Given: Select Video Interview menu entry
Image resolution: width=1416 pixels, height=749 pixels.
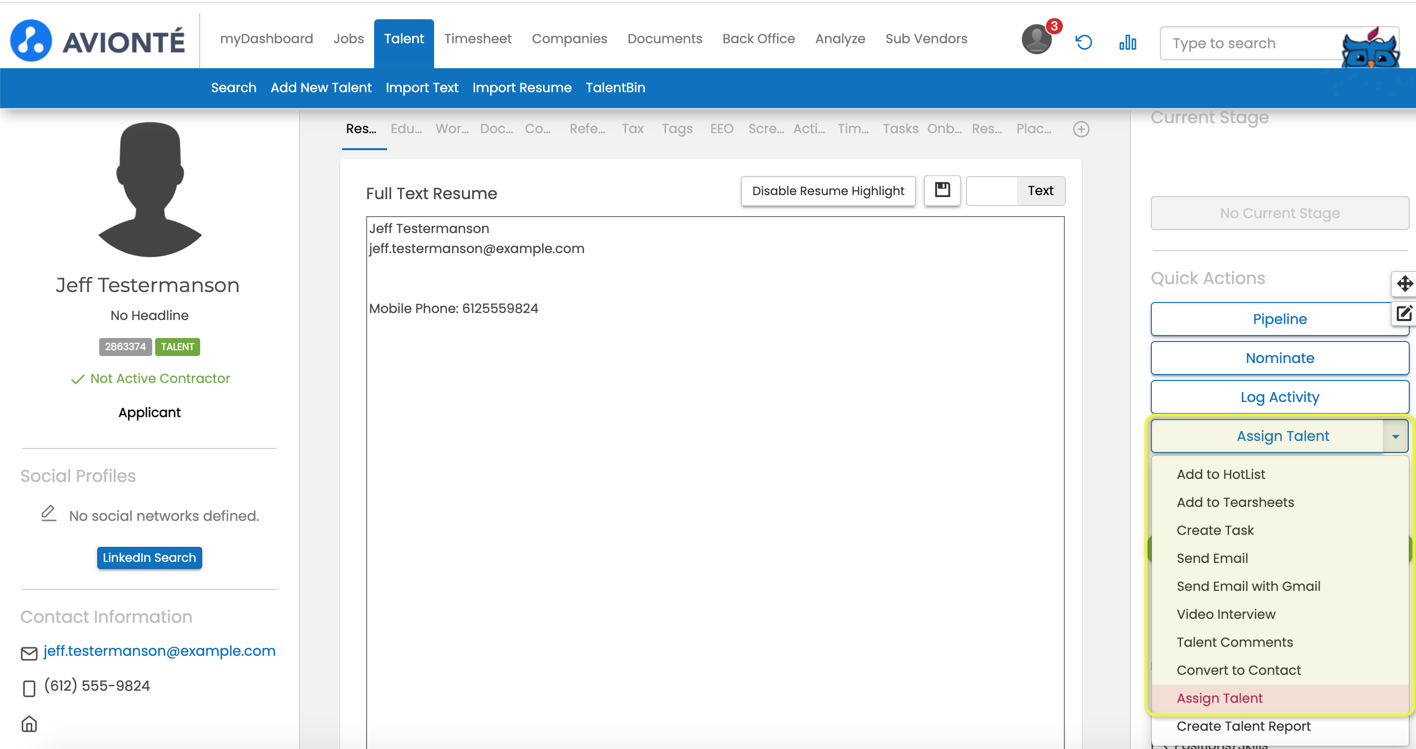Looking at the screenshot, I should point(1225,614).
